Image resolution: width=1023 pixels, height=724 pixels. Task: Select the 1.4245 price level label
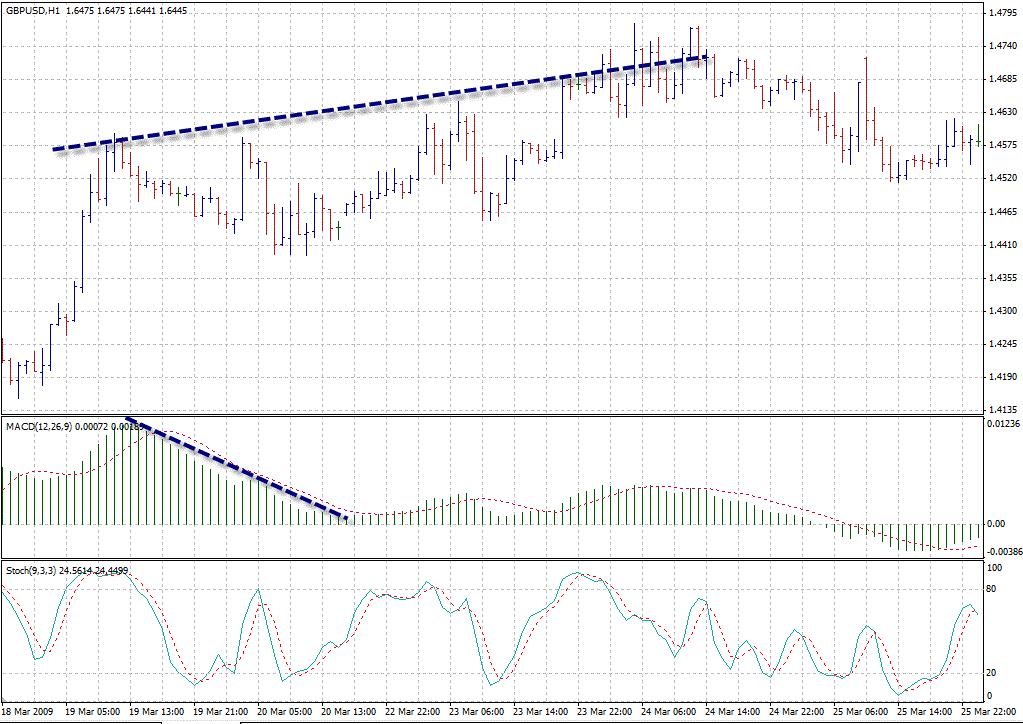coord(1003,344)
